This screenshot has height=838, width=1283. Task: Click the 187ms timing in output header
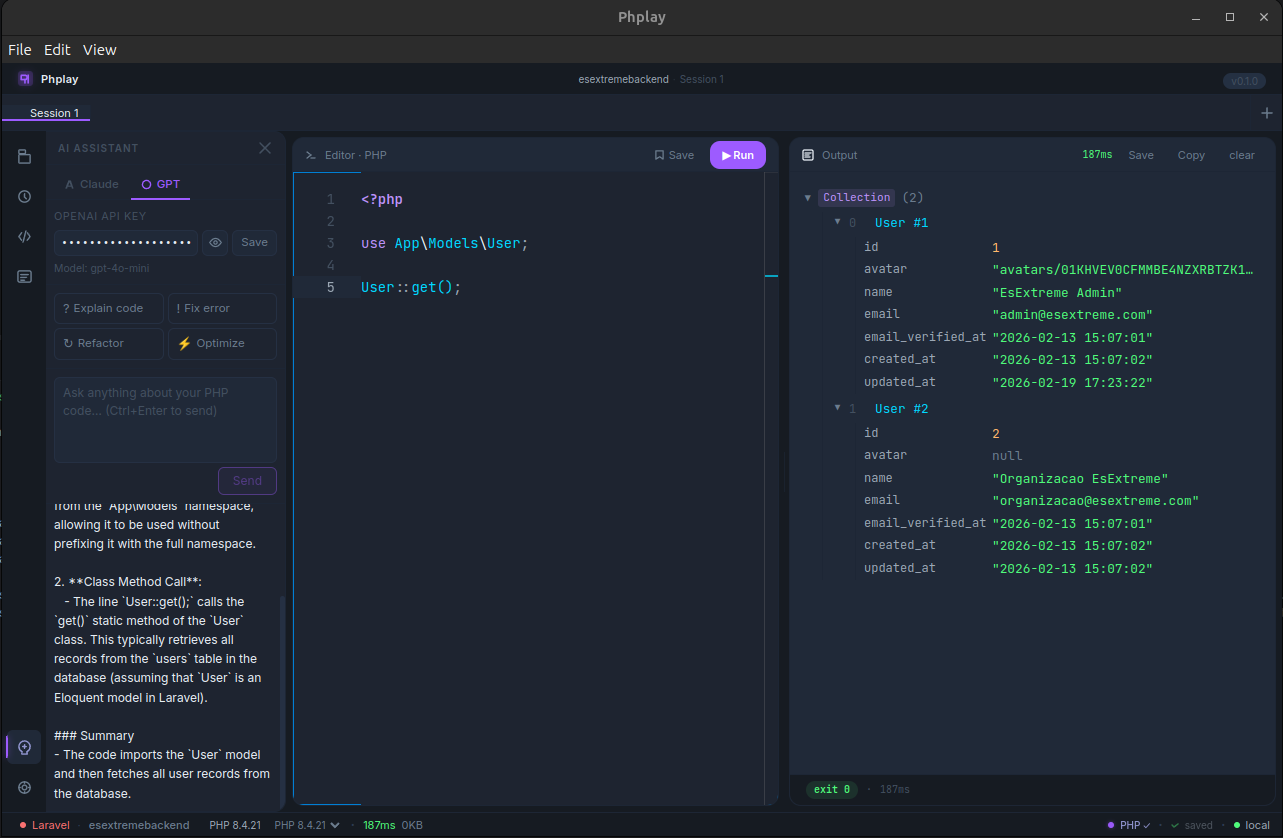point(1097,155)
